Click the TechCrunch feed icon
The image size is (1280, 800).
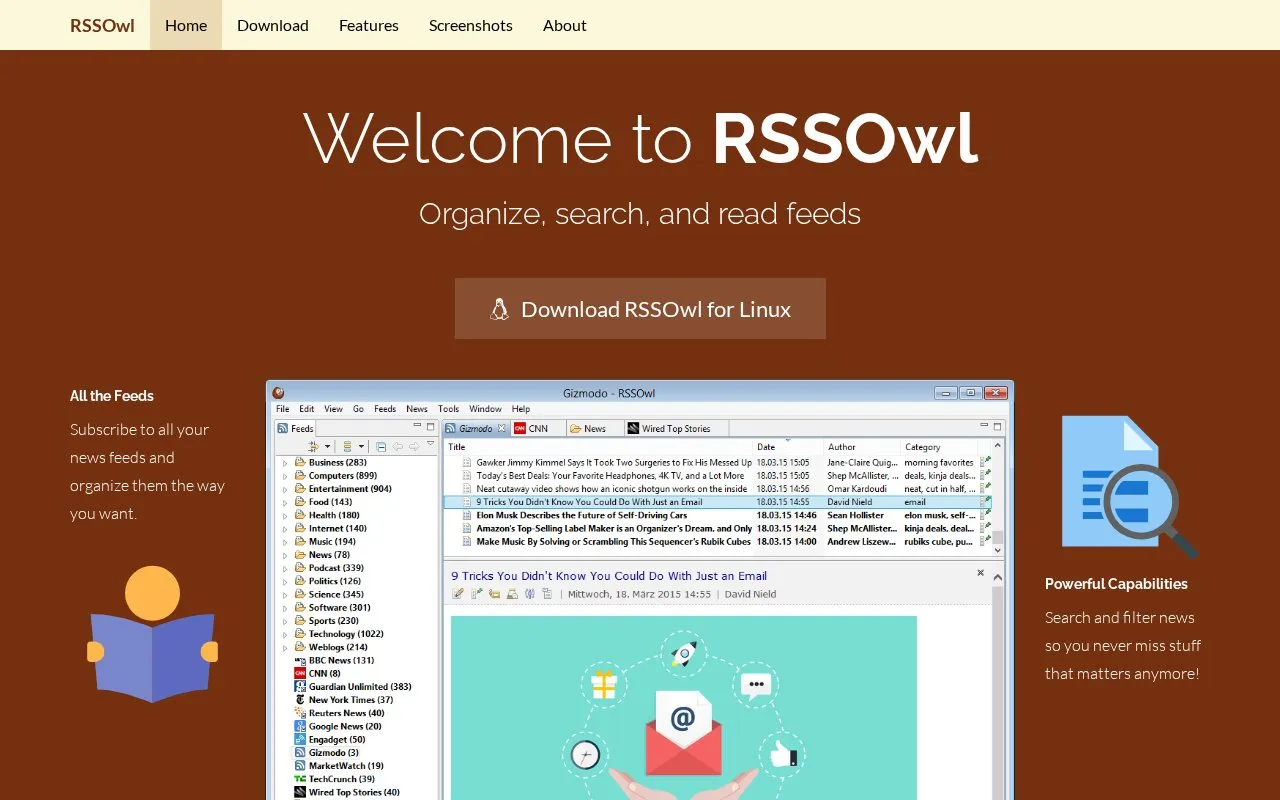(300, 779)
